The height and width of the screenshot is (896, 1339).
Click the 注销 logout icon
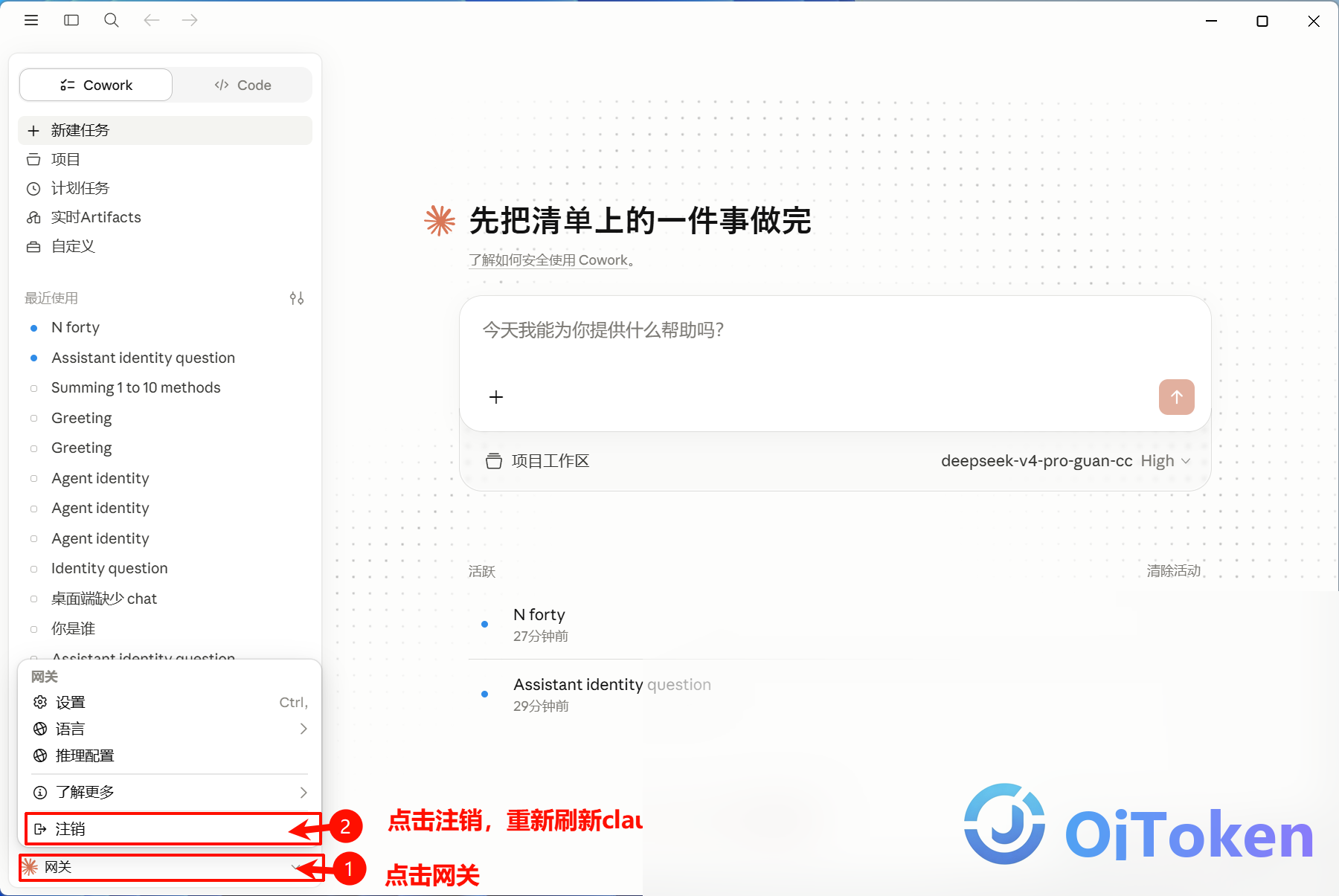40,828
